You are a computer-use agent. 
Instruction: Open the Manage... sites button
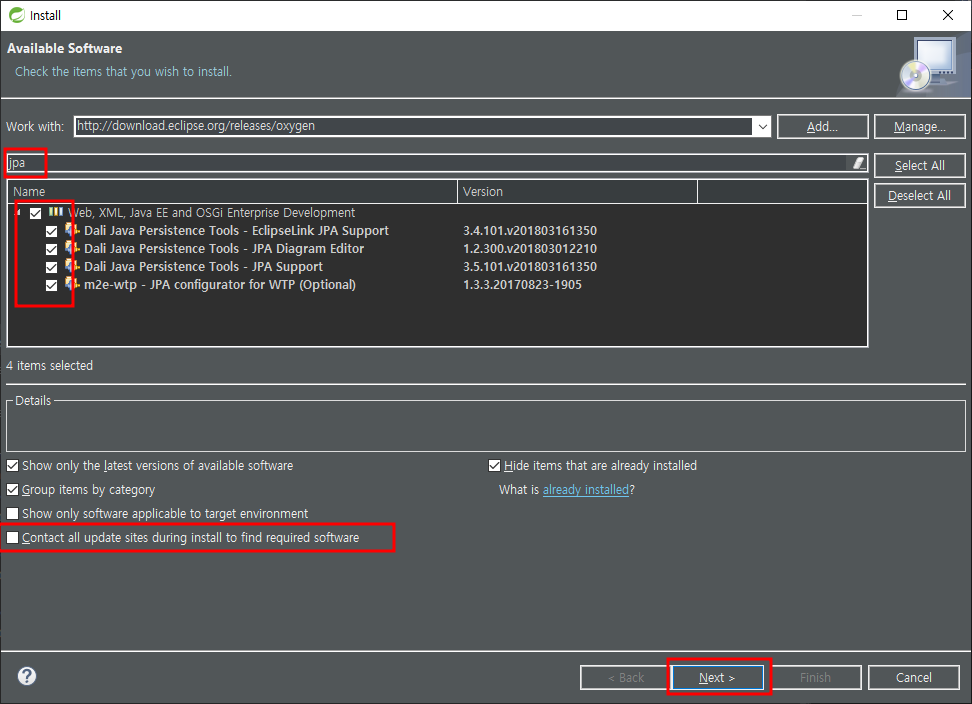point(919,126)
